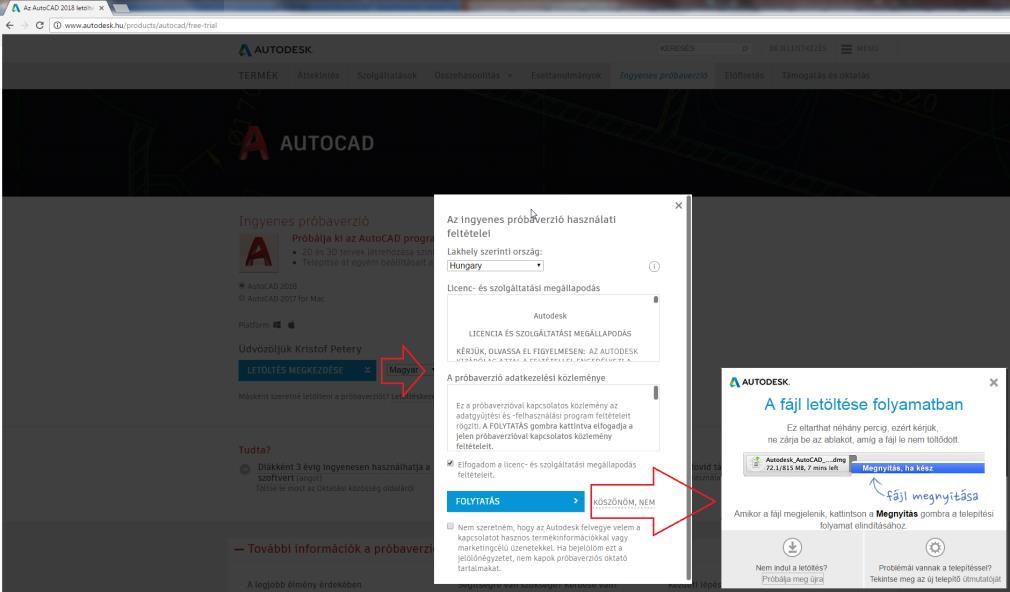Open the Hungary country dropdown
The image size is (1010, 592).
(495, 265)
